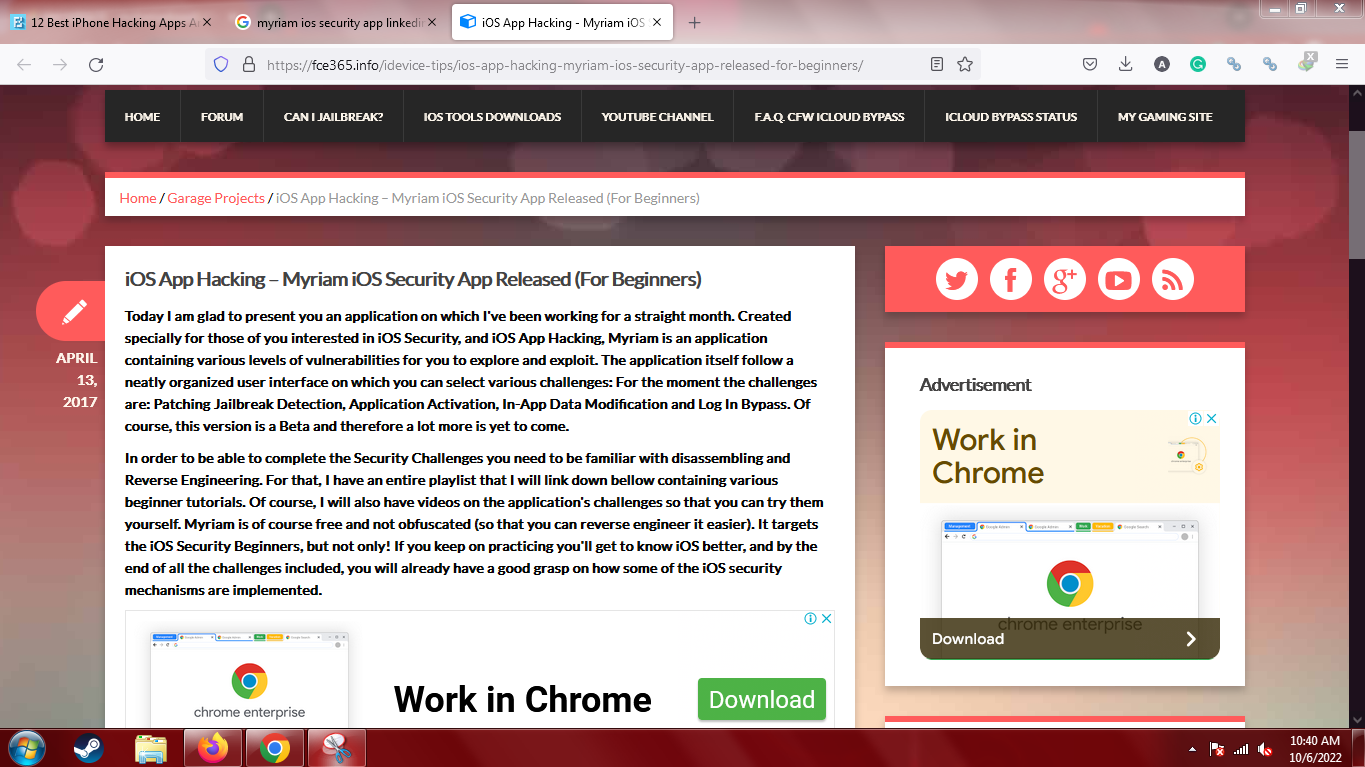Close the sidebar Work in Chrome ad
1365x767 pixels.
1211,419
